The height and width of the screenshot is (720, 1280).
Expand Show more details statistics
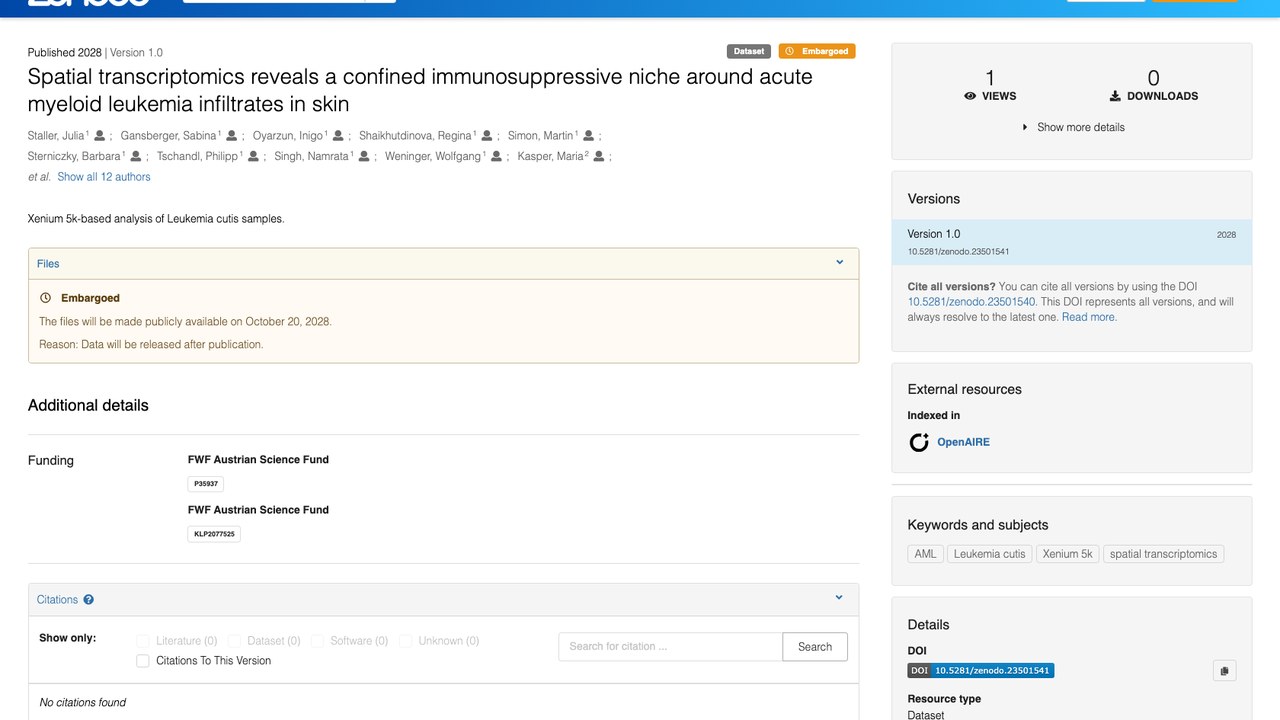(x=1072, y=127)
